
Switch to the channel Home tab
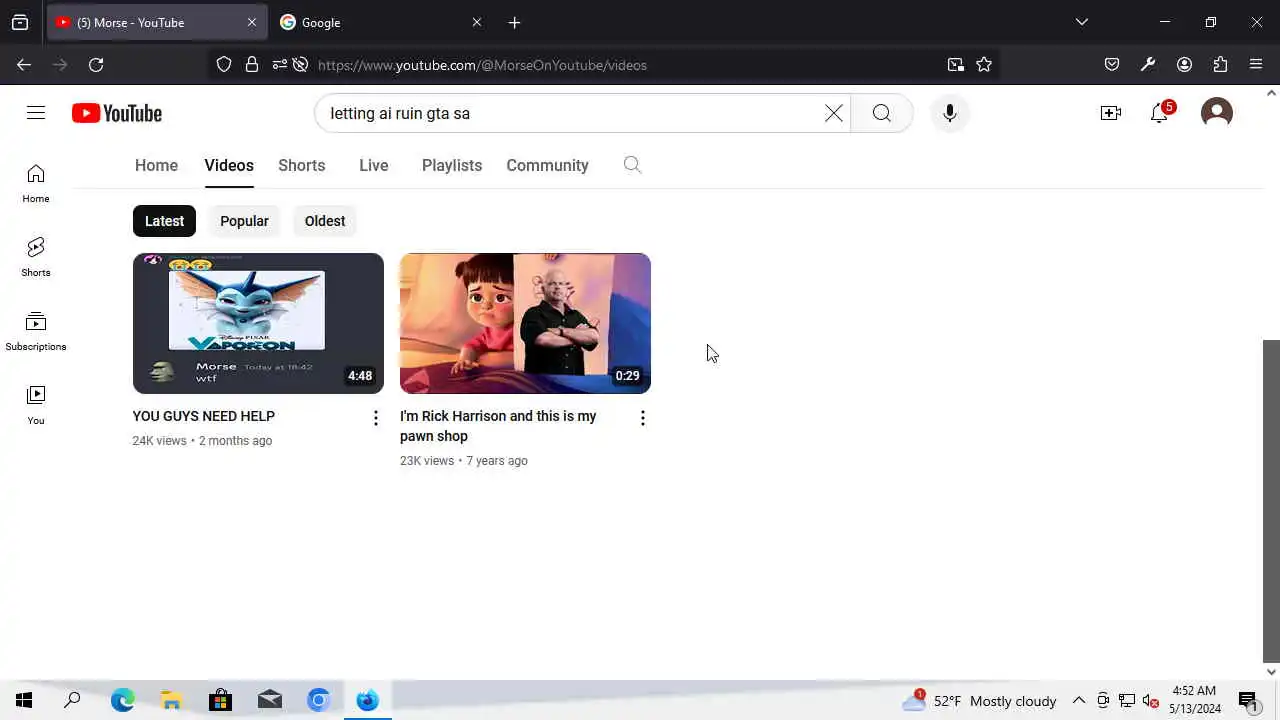pyautogui.click(x=156, y=165)
